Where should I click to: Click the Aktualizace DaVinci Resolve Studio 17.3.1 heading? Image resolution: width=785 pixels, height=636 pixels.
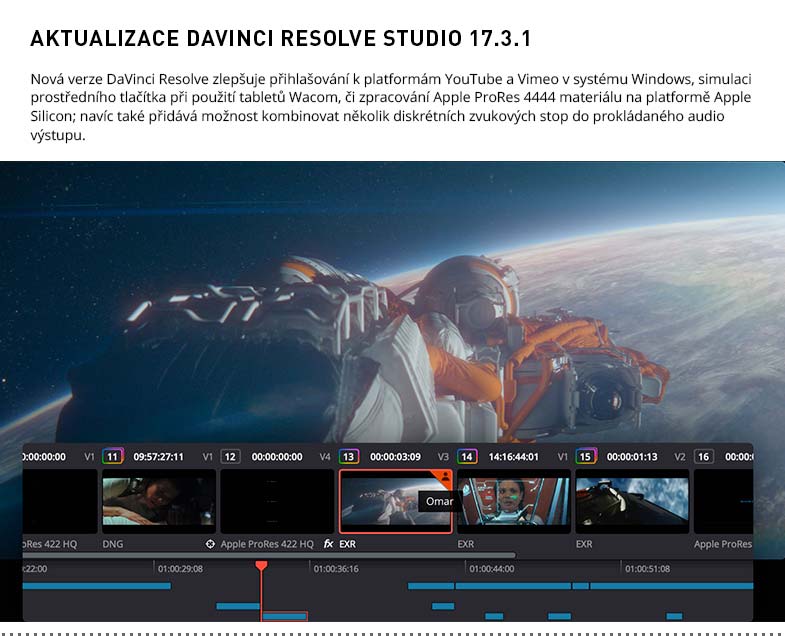click(x=280, y=39)
